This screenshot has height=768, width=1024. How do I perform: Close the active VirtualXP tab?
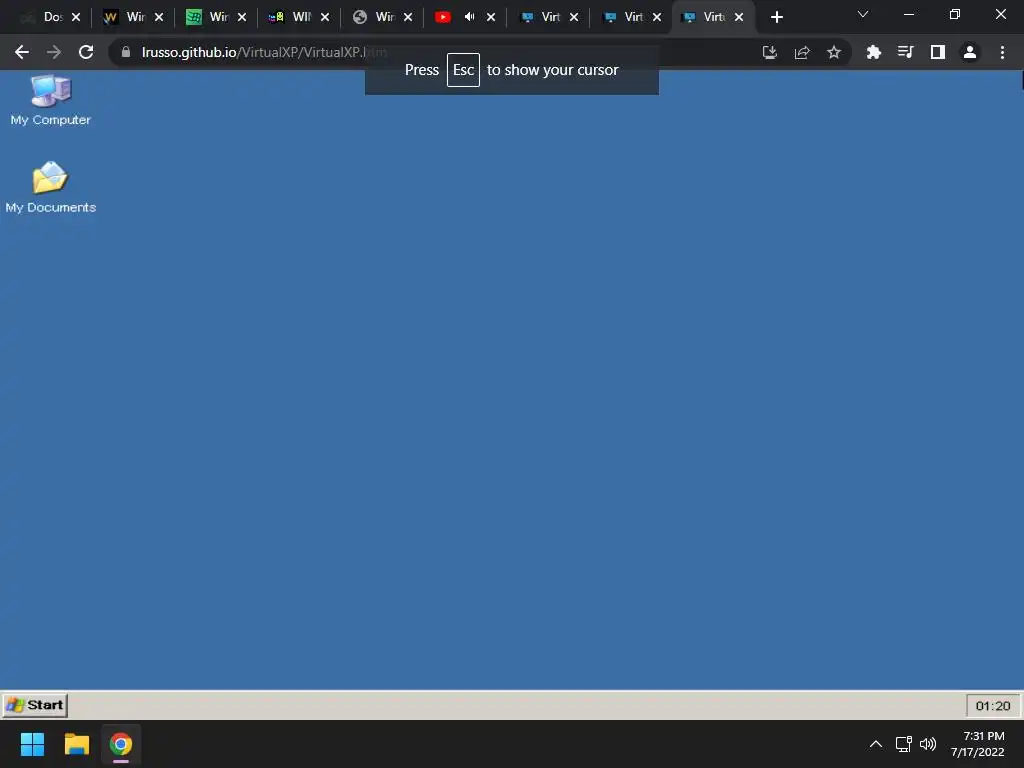click(739, 17)
